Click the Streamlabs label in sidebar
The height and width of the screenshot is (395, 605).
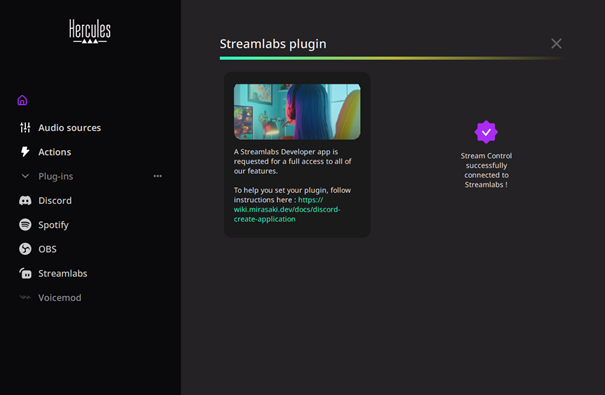point(63,273)
